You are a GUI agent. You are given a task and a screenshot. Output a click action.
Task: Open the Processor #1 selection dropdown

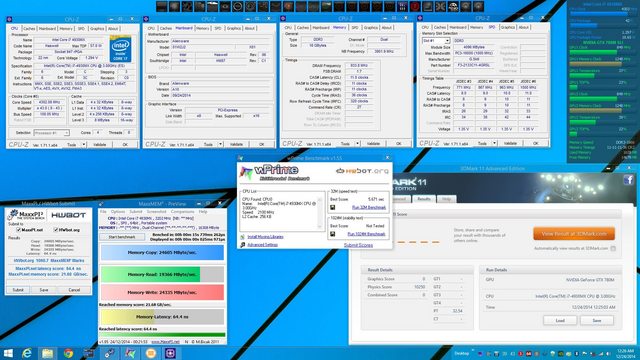tap(51, 133)
